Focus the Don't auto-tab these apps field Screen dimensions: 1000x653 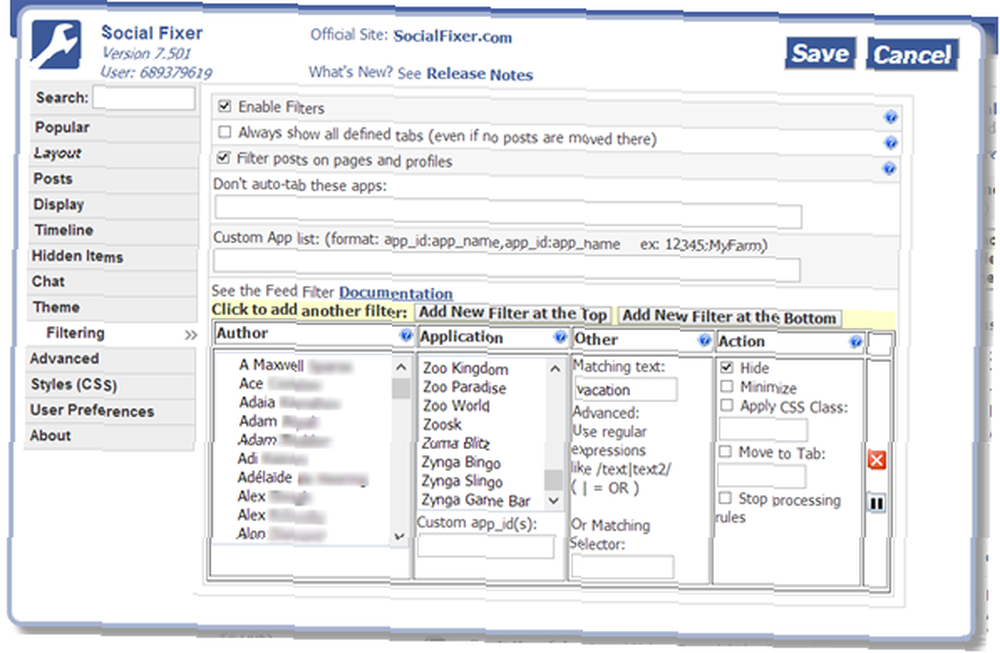click(x=508, y=212)
